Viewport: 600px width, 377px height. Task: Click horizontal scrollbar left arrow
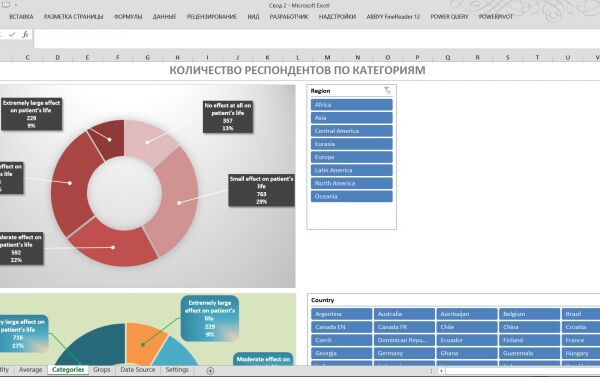tap(441, 371)
